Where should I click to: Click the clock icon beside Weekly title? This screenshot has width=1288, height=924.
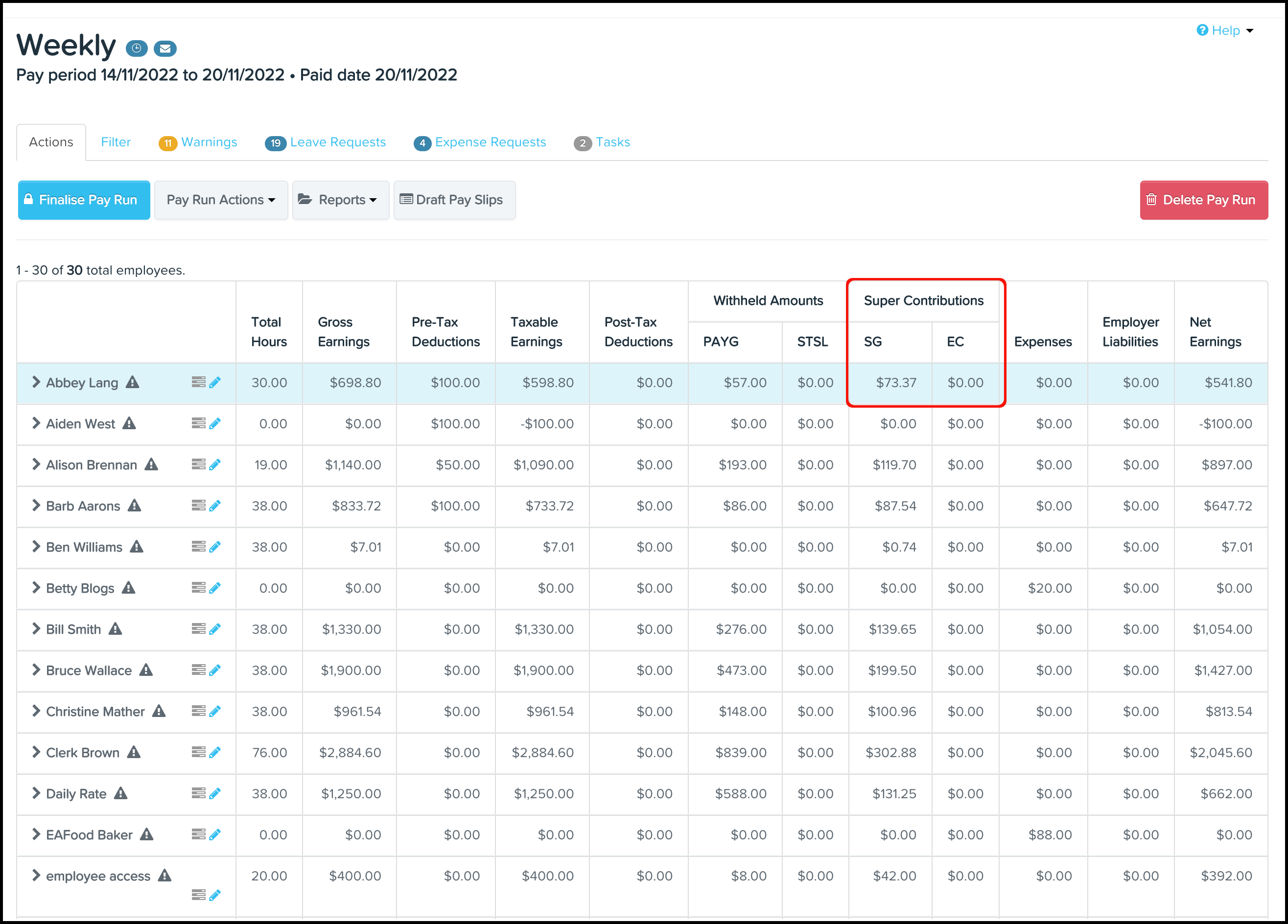pos(136,49)
